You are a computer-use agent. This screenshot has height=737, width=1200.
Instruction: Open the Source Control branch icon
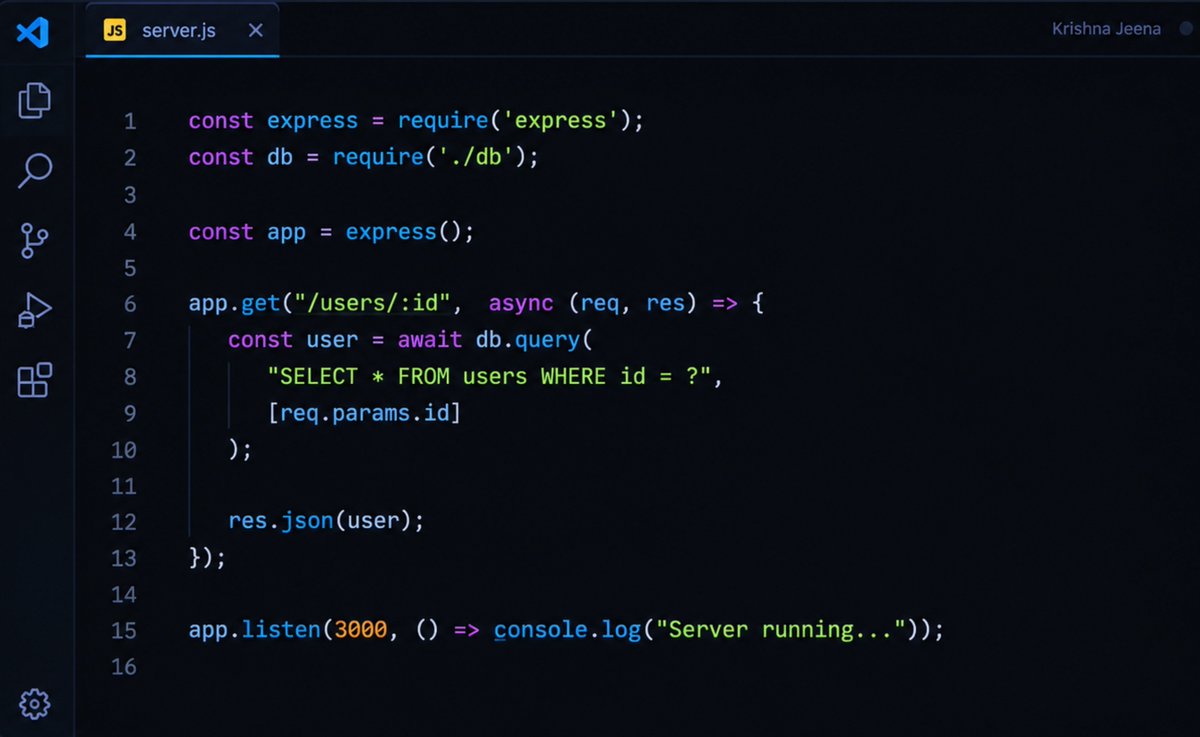tap(35, 240)
